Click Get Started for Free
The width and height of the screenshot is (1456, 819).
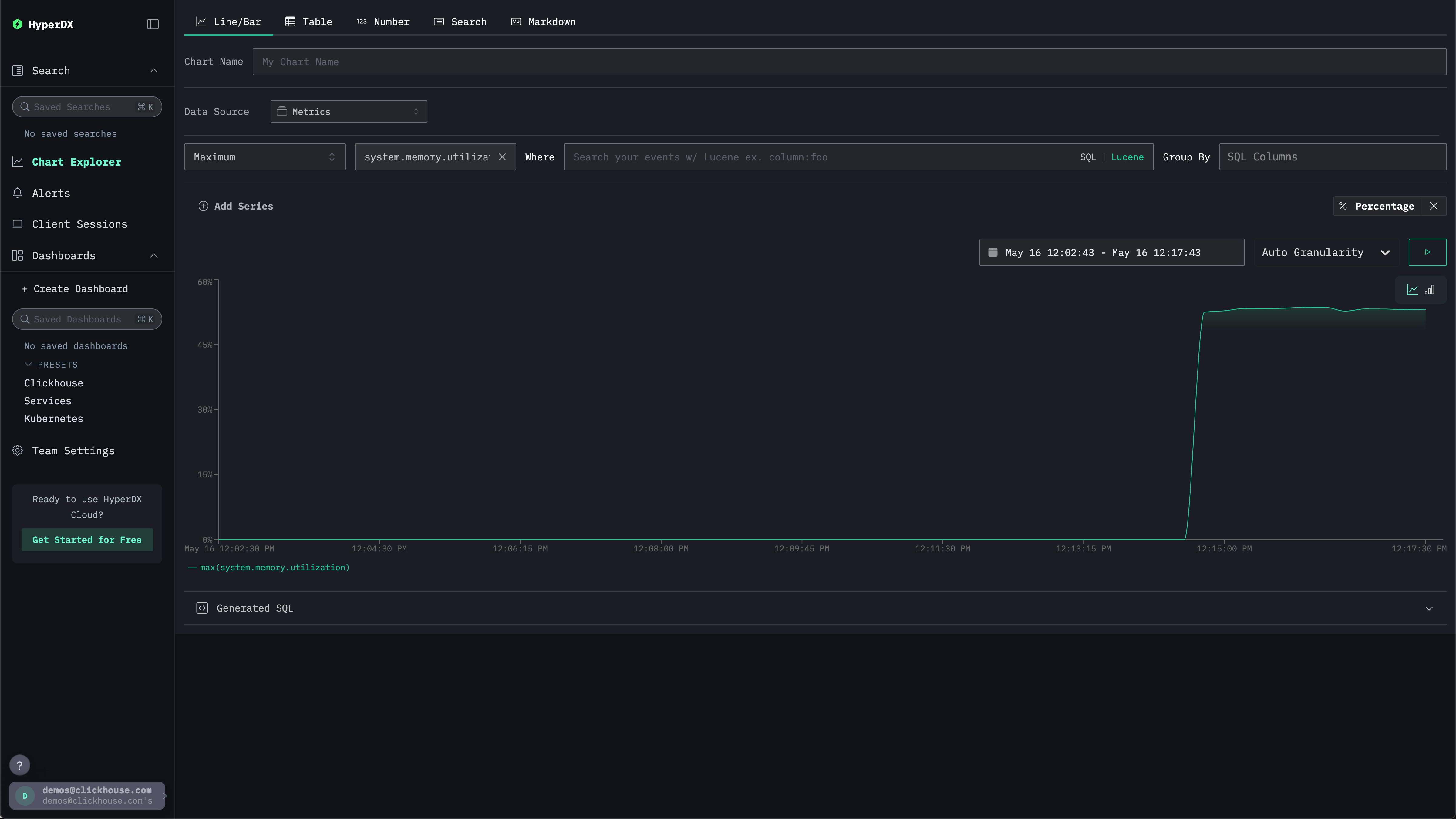pyautogui.click(x=87, y=540)
